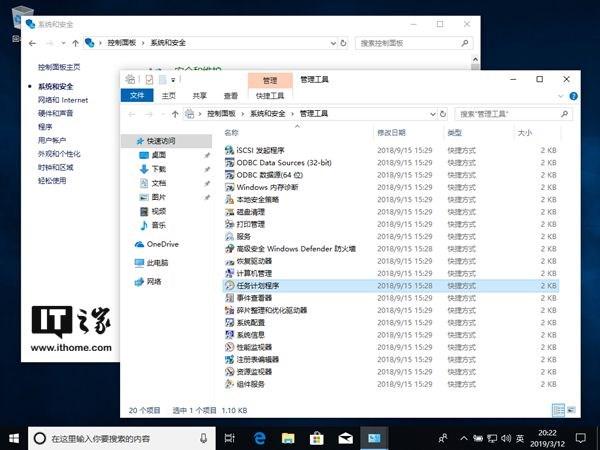Viewport: 600px width, 450px height.
Task: Select the 本地安全策略 icon
Action: (x=229, y=199)
